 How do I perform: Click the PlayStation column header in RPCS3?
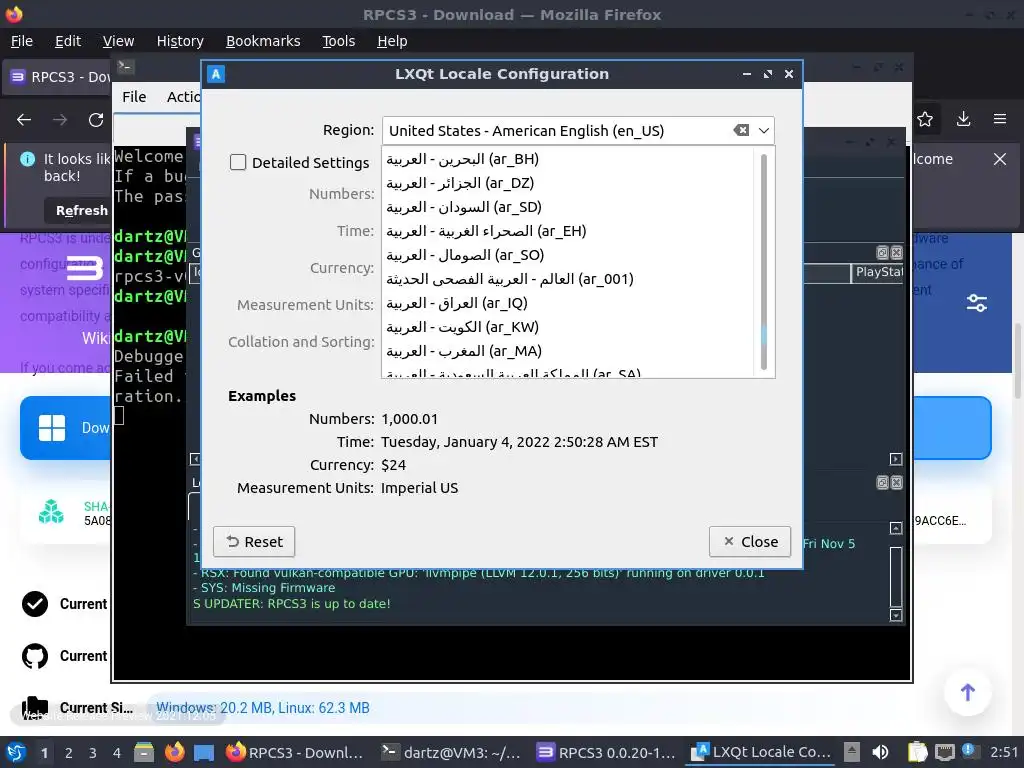point(878,272)
